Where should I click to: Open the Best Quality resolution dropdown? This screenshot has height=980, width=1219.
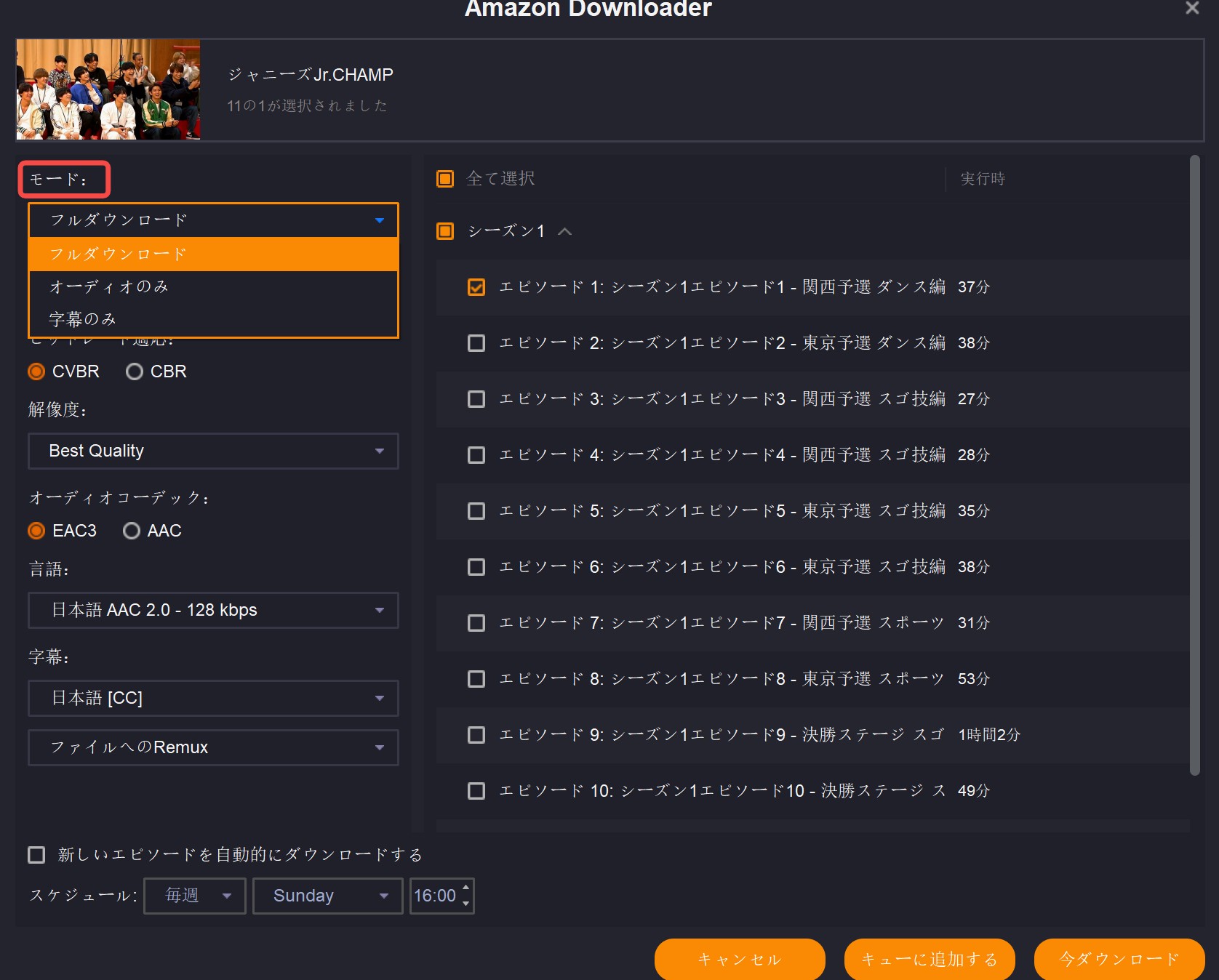point(213,451)
